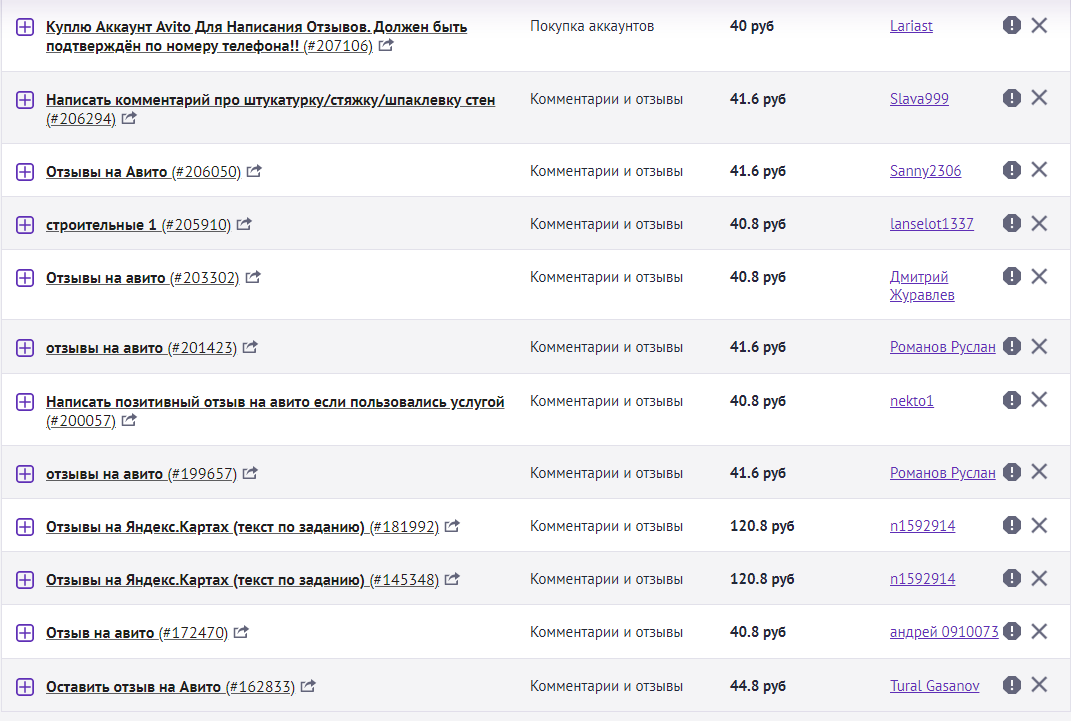1071x721 pixels.
Task: View the Дмитрий Журавлев user profile
Action: click(920, 286)
